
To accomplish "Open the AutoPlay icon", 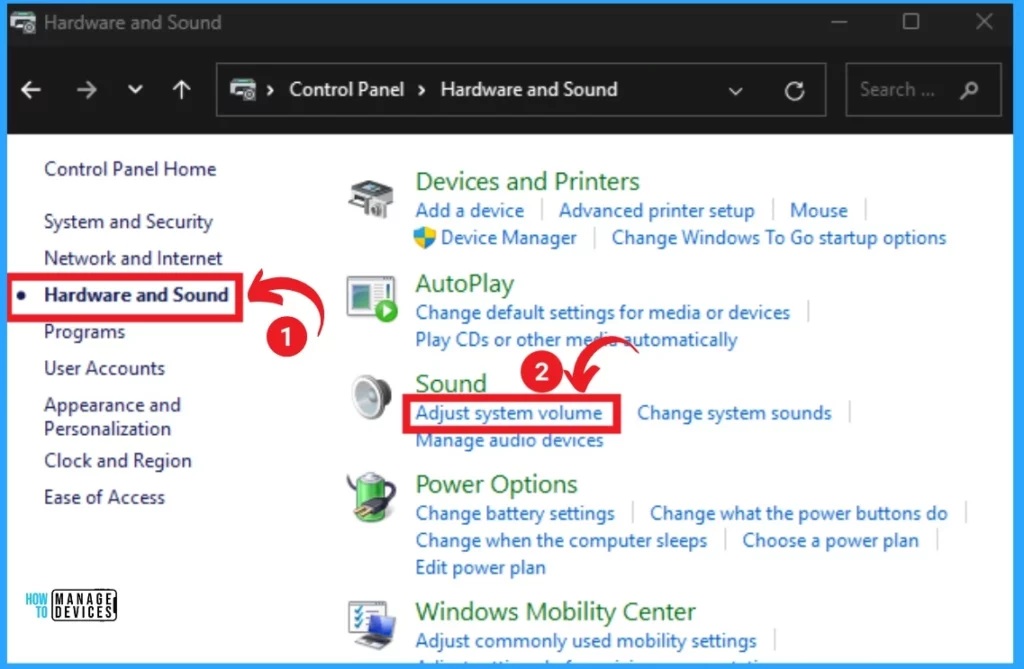I will coord(372,299).
